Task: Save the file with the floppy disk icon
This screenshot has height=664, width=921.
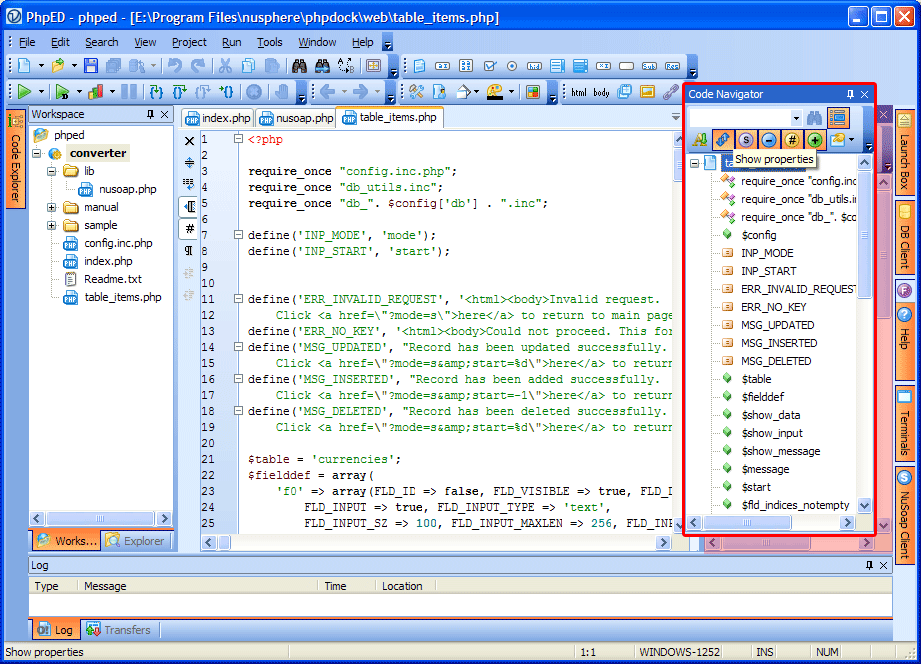Action: [x=90, y=66]
